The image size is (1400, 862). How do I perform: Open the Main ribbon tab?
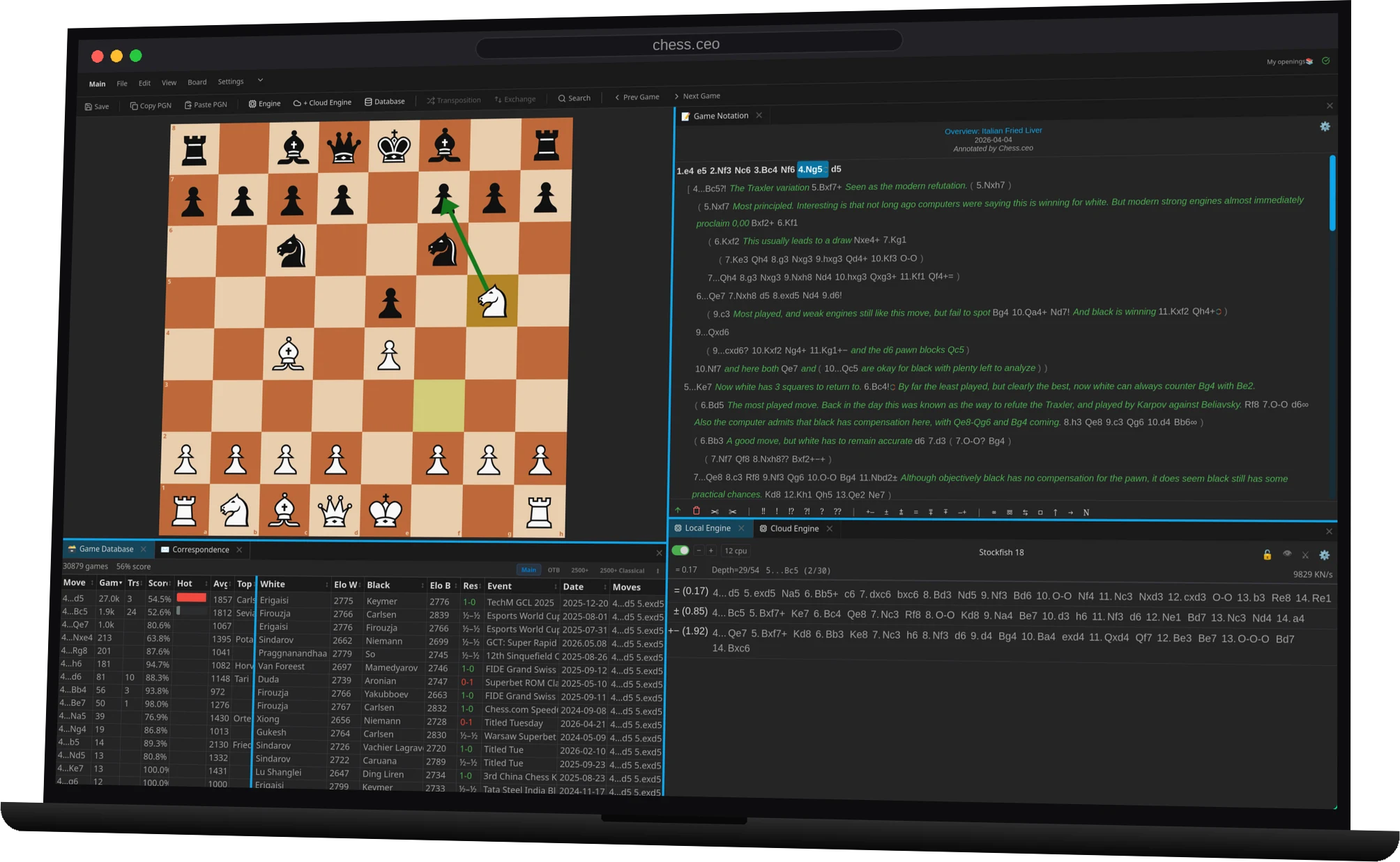97,84
